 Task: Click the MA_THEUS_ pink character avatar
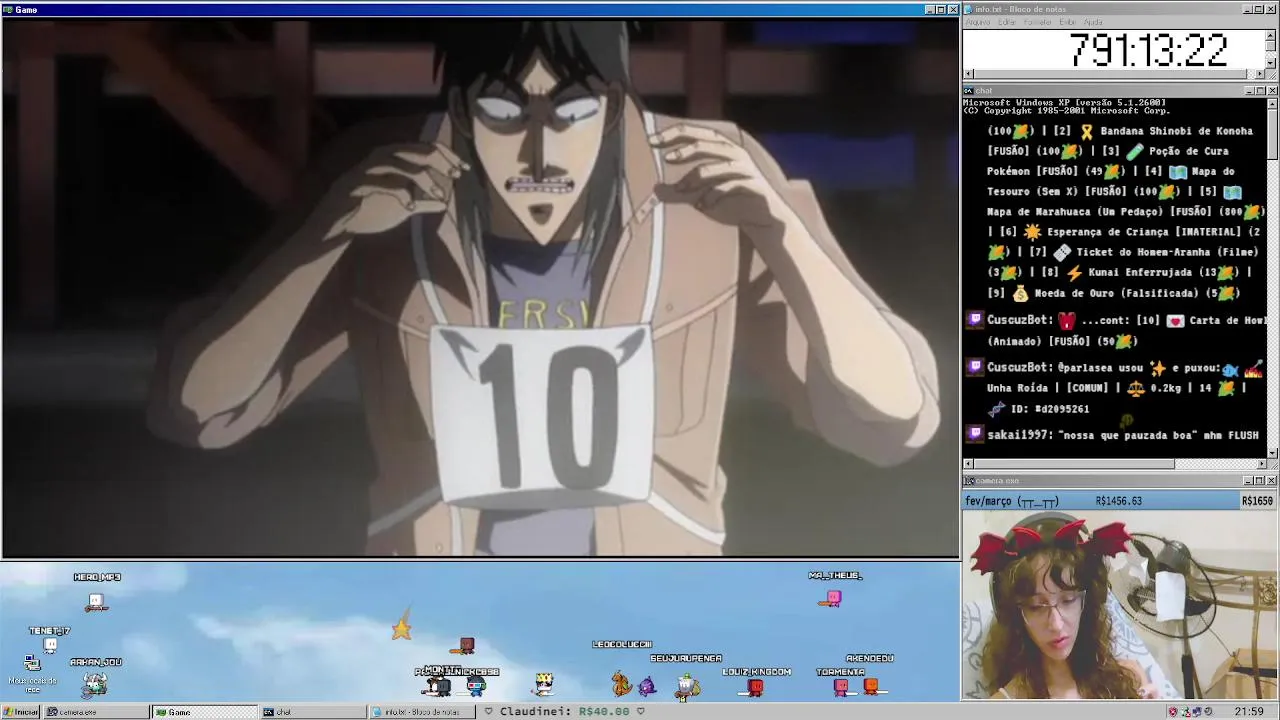pos(831,598)
